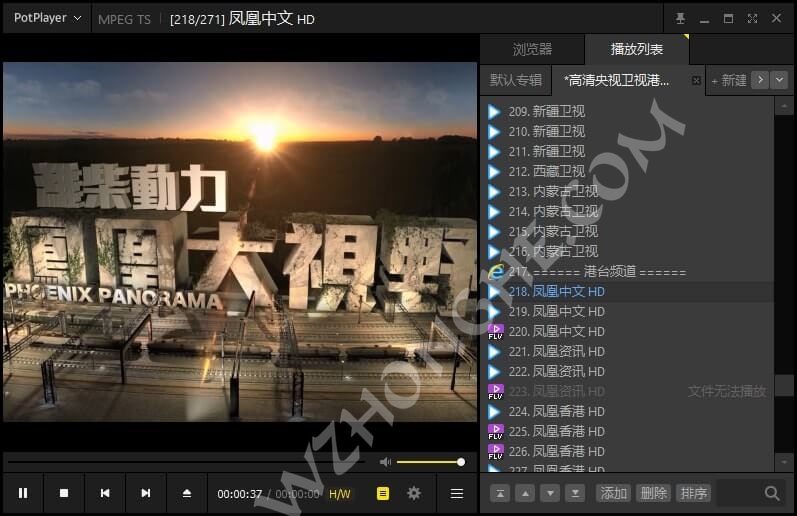797x516 pixels.
Task: Toggle H/W hardware acceleration
Action: [340, 494]
